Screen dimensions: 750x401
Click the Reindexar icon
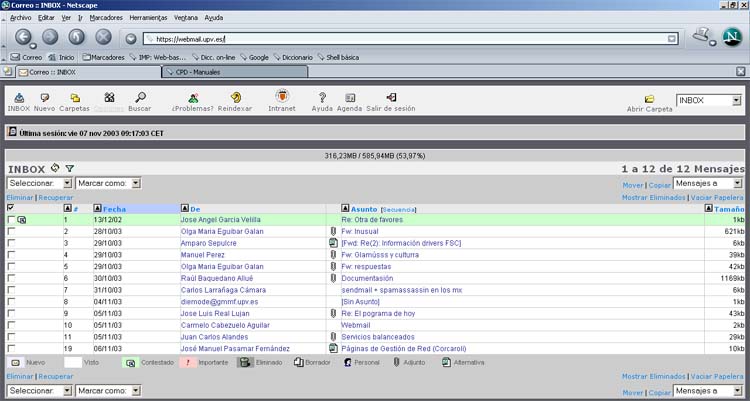[x=235, y=98]
